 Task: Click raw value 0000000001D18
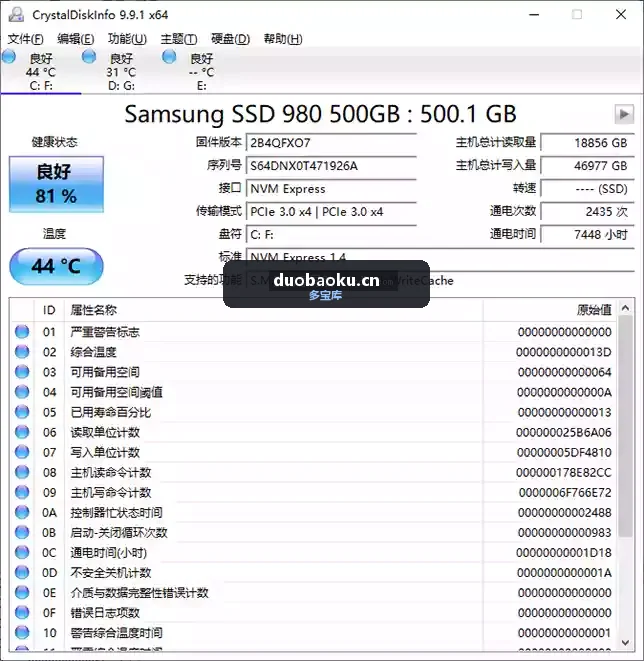(564, 553)
